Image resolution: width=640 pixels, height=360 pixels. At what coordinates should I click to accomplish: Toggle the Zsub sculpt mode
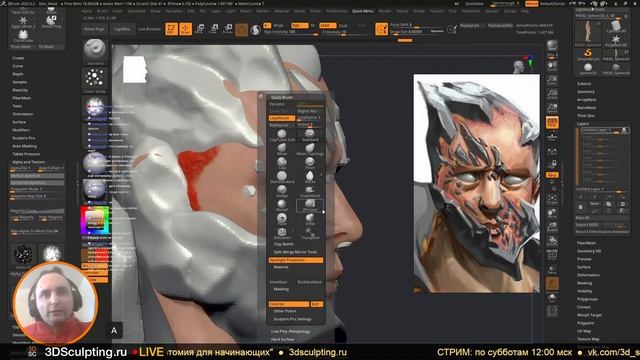point(343,25)
